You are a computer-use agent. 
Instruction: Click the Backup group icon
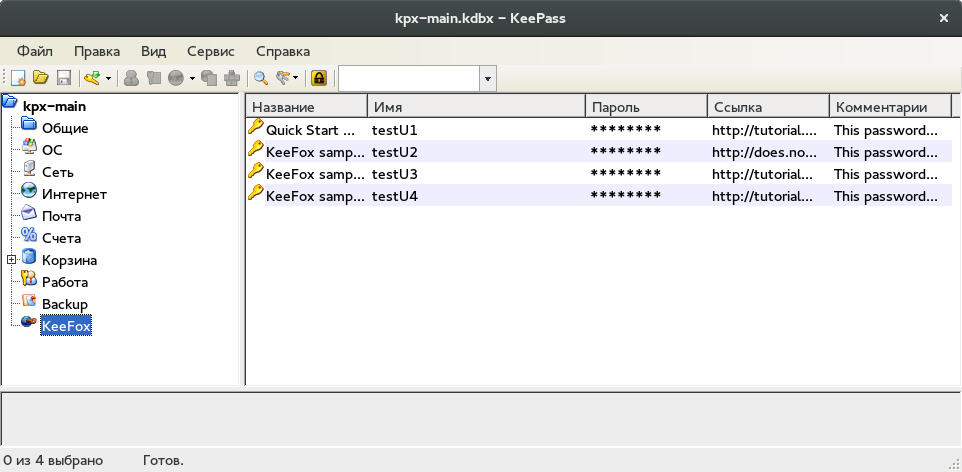[29, 300]
